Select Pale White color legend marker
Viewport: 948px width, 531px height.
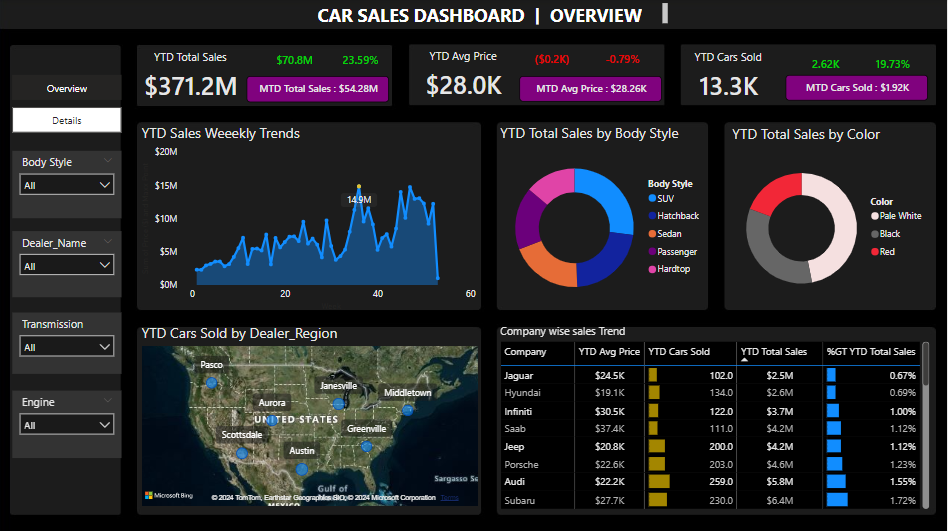point(875,216)
